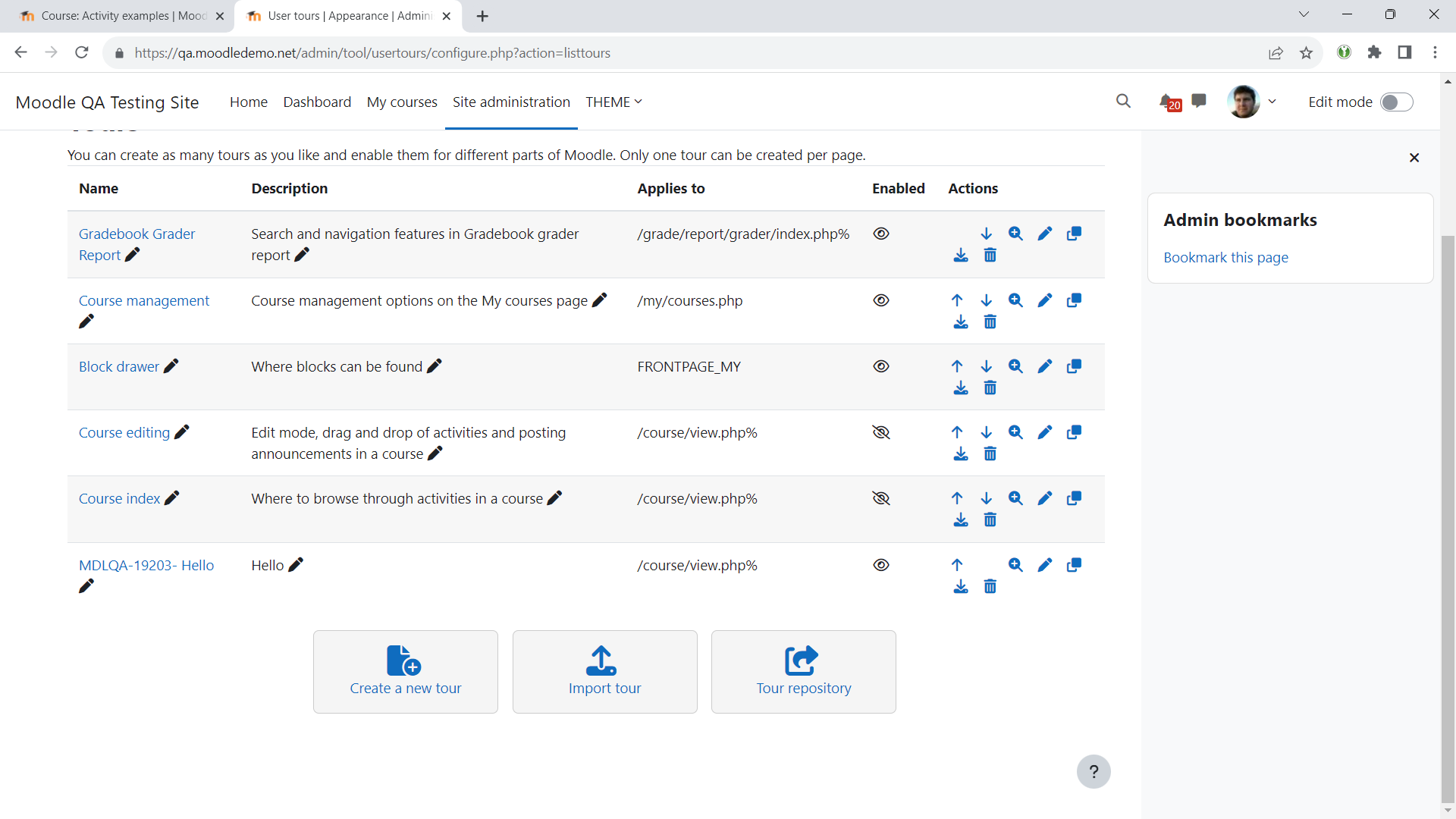Edit the Hello description inline pencil

point(296,565)
